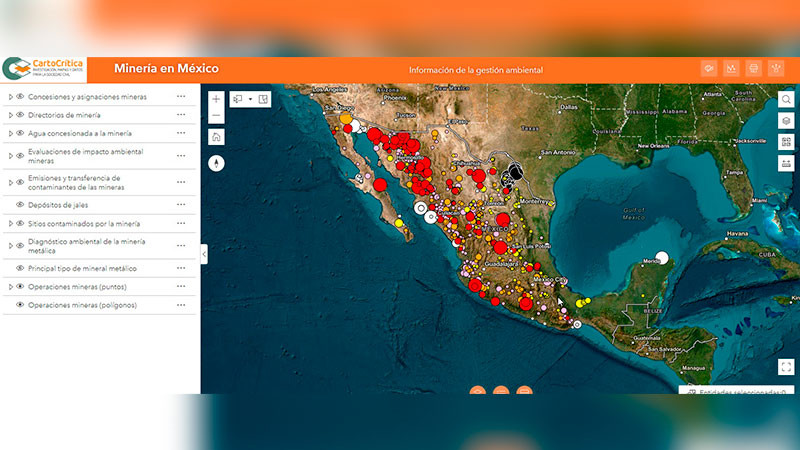This screenshot has height=450, width=800.
Task: Select Depósitos de jales layer name
Action: pyautogui.click(x=58, y=205)
